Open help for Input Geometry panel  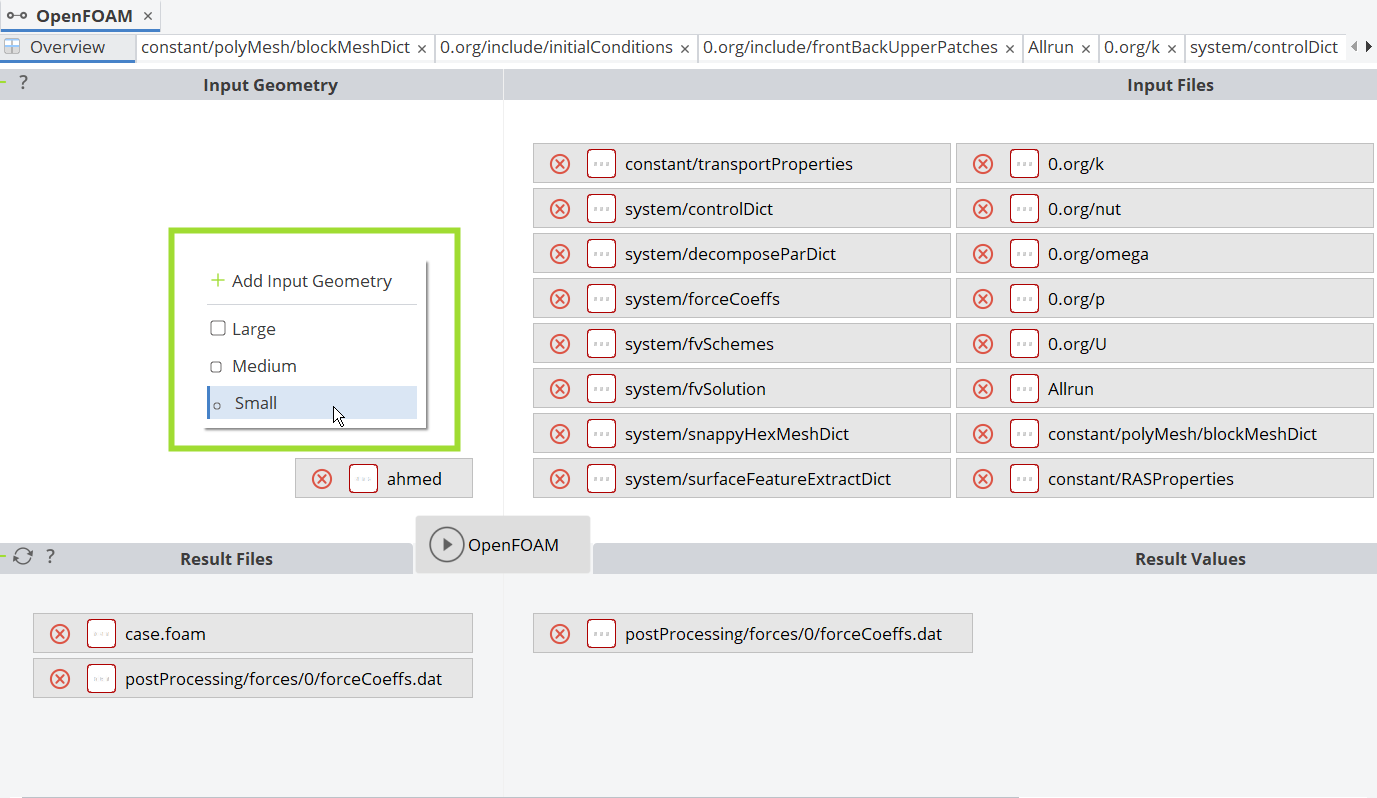[x=23, y=83]
